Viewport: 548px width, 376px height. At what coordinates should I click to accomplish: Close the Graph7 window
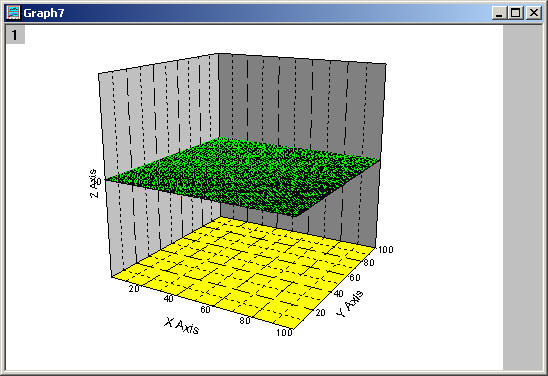(534, 13)
